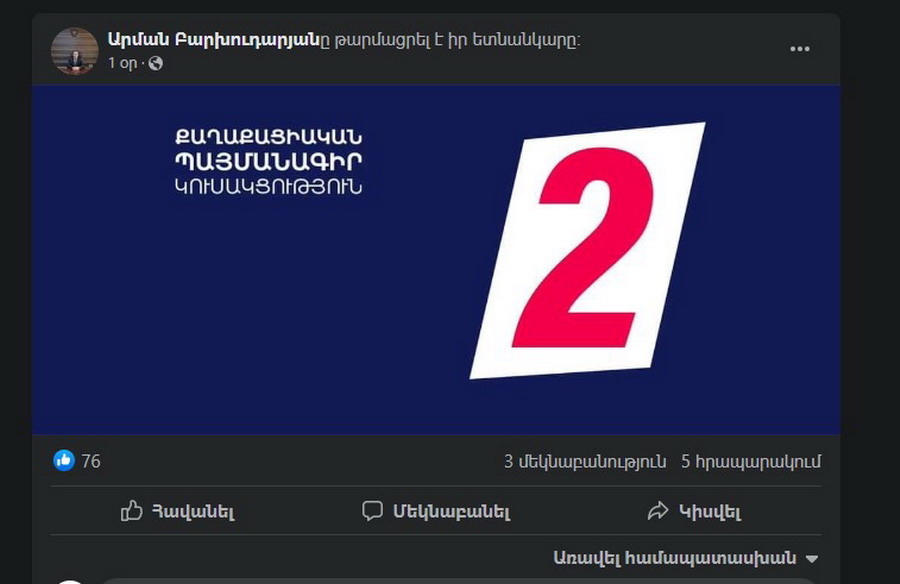The width and height of the screenshot is (900, 584).
Task: Click the '1 օր' post timestamp
Action: point(123,63)
